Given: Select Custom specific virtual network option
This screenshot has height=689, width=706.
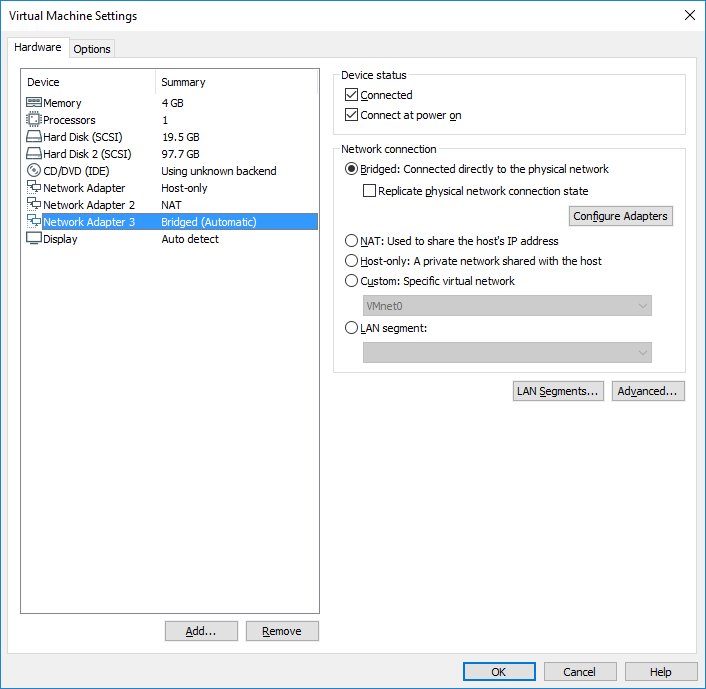Looking at the screenshot, I should [351, 281].
